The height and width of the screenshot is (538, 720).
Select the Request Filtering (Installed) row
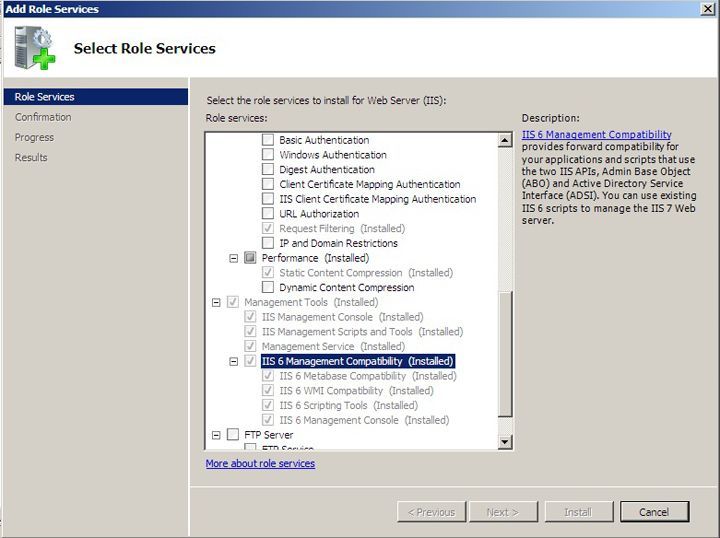(342, 228)
